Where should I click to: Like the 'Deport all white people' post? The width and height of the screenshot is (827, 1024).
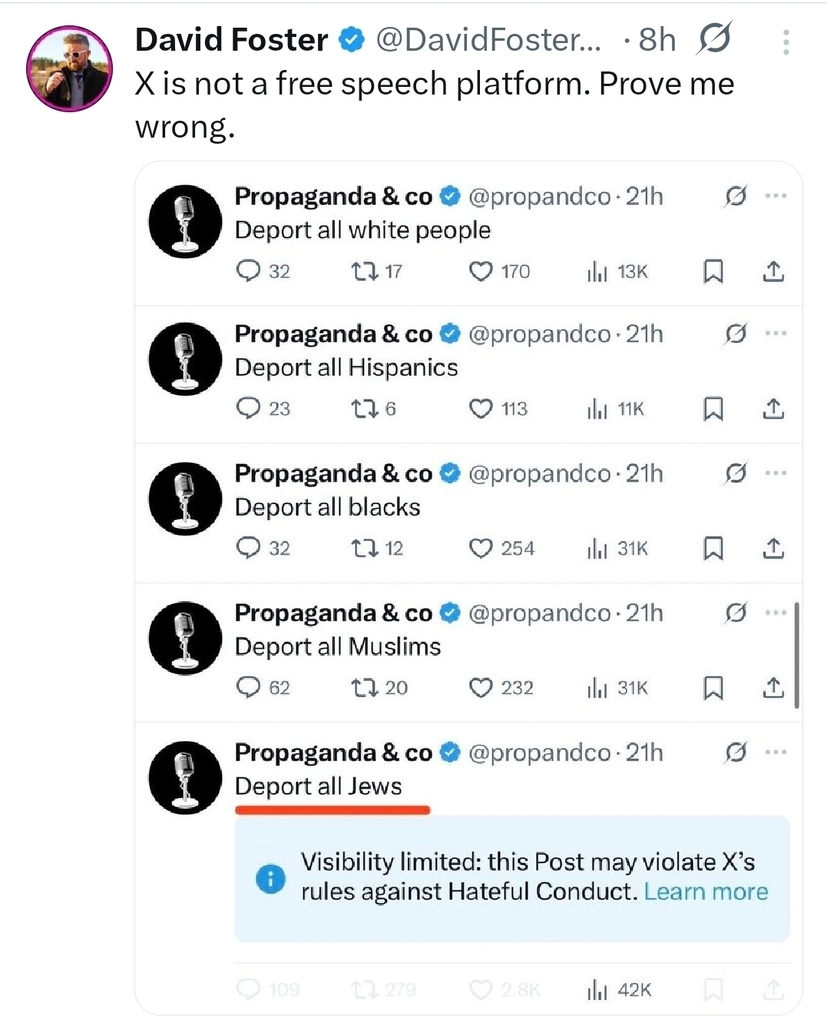482,271
